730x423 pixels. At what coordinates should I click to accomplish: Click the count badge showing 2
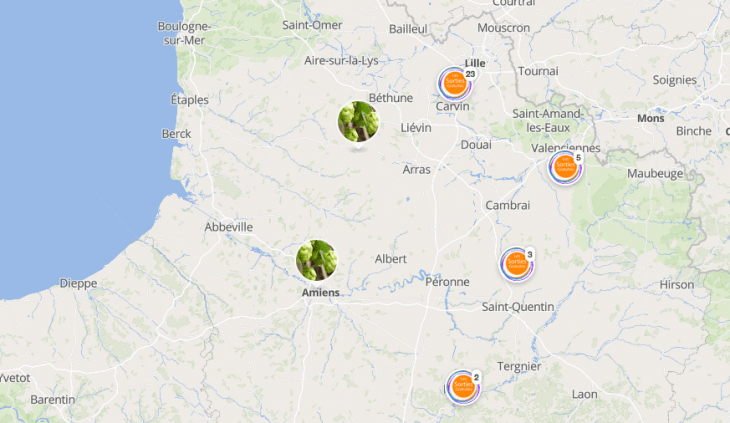(x=476, y=377)
